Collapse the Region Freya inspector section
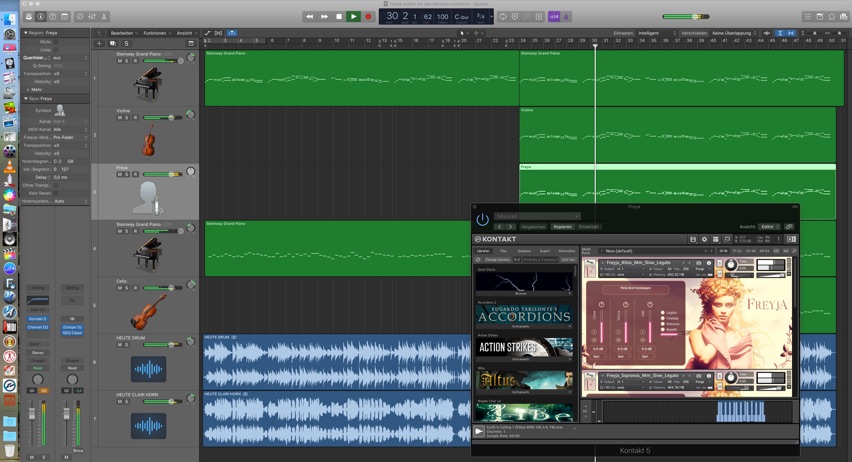852x462 pixels. 26,33
